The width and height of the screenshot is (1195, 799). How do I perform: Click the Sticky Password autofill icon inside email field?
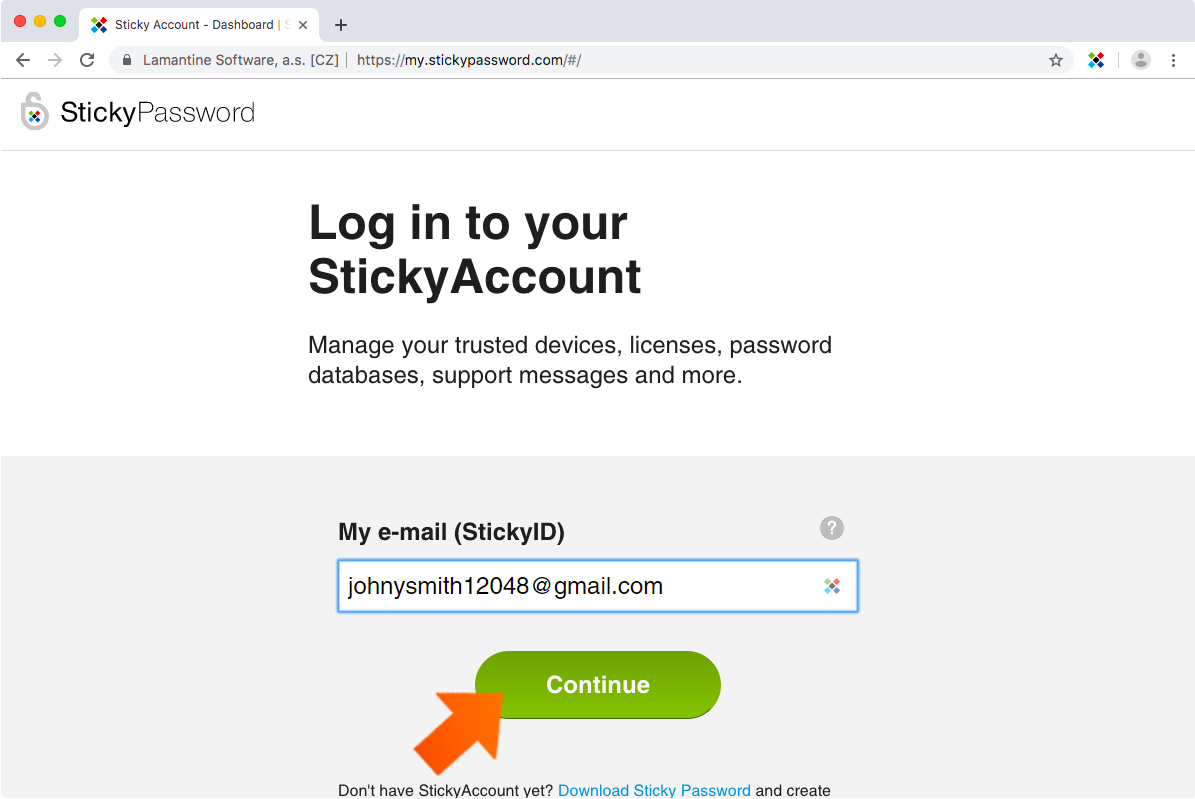(831, 586)
